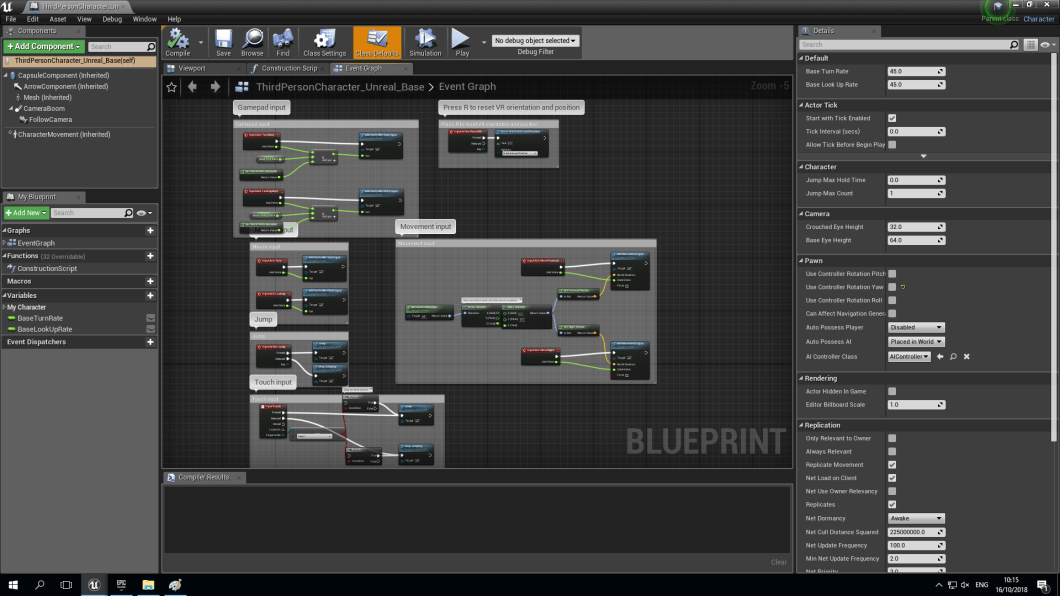The height and width of the screenshot is (596, 1060).
Task: Click Add Component button
Action: (x=44, y=47)
